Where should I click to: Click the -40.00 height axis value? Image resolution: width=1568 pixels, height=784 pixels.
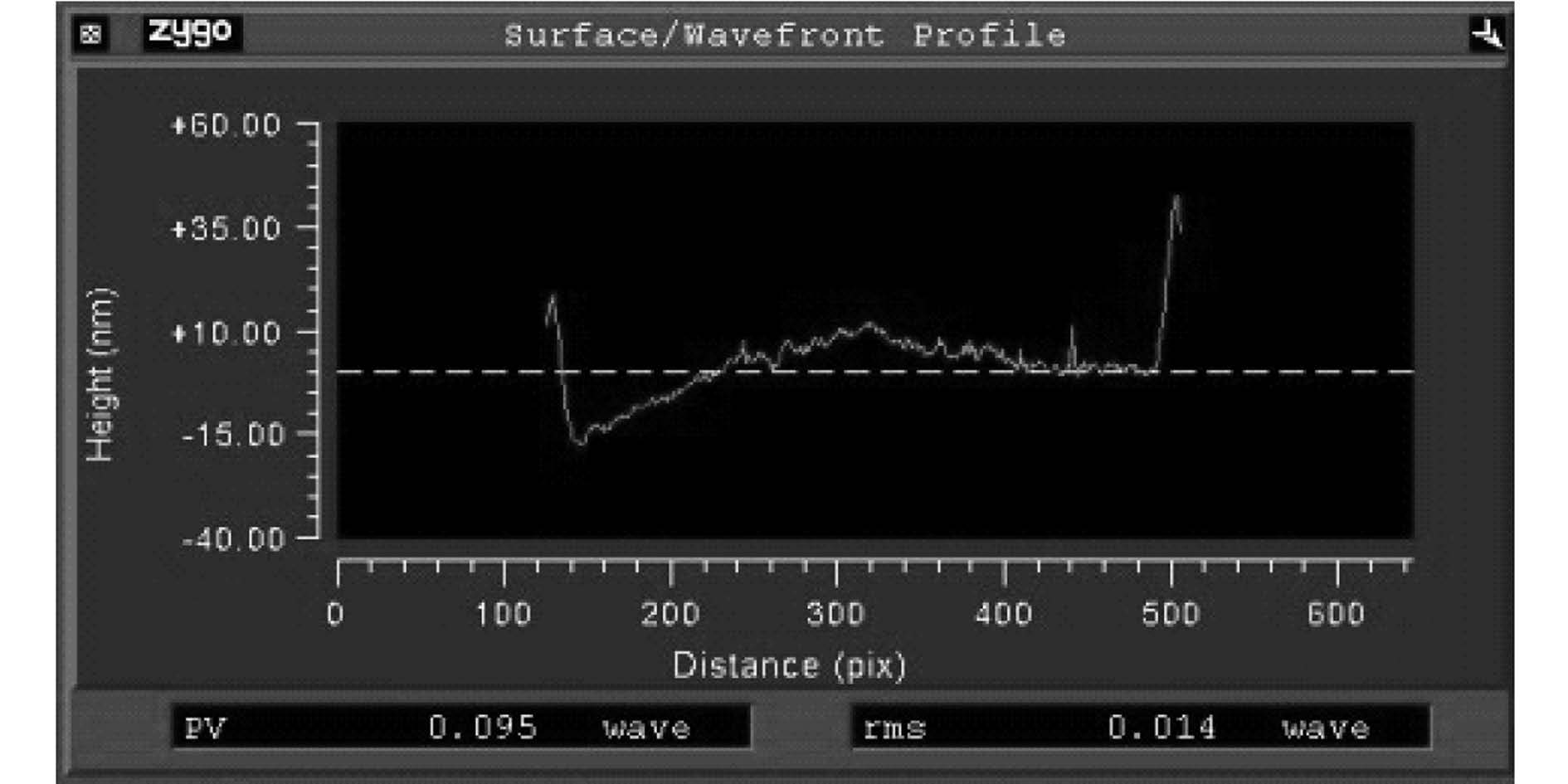233,540
